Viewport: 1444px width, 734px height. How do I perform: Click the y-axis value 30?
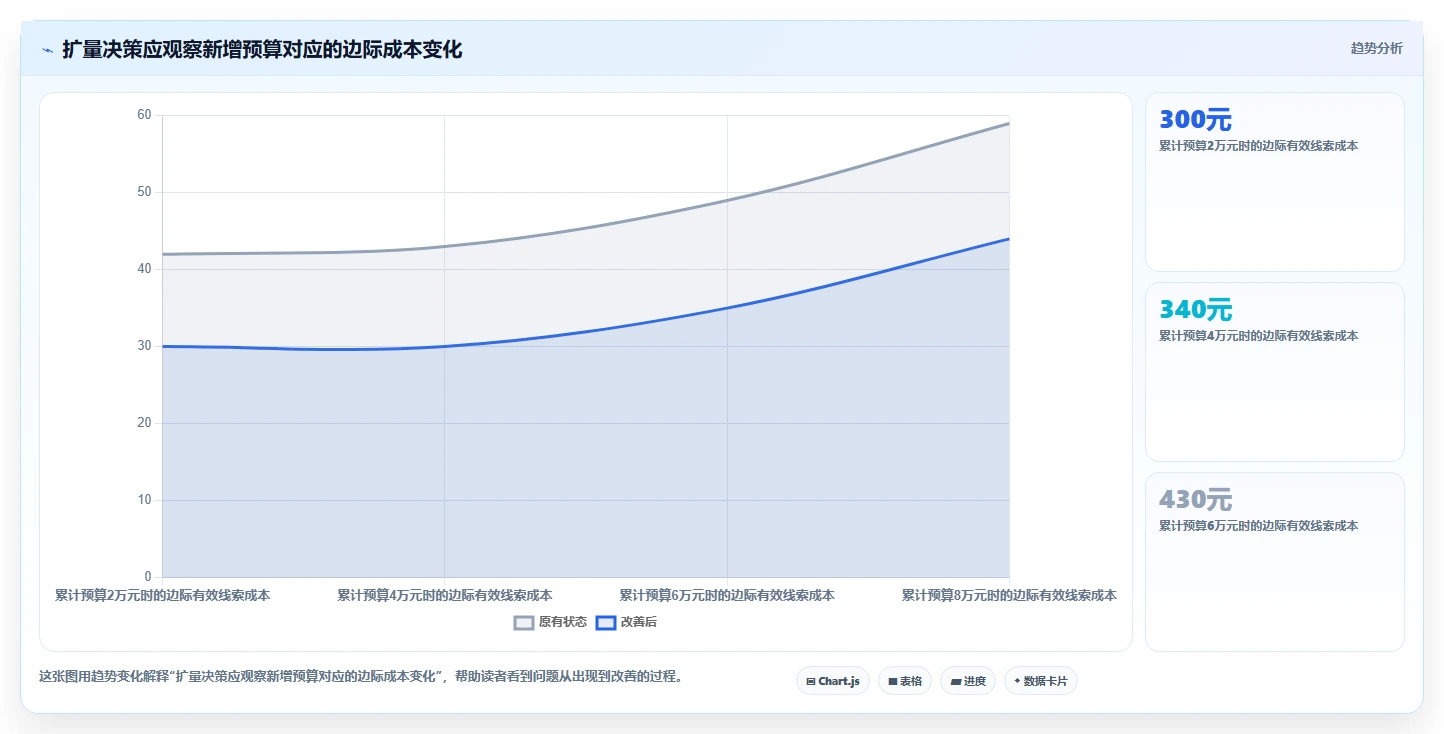(144, 346)
